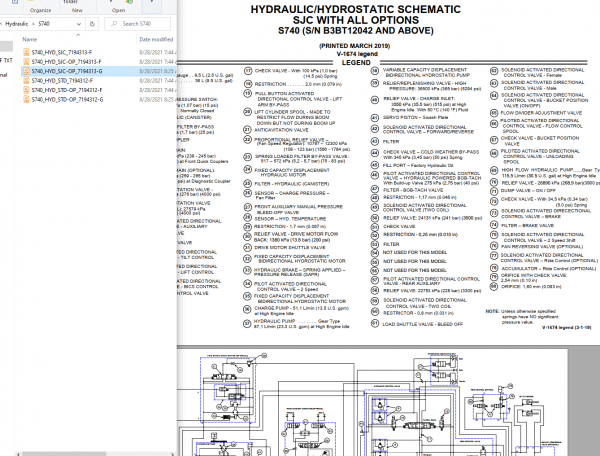This screenshot has height=456, width=600.
Task: Click the date of S740_HYD_SJC-OP_7194313-G
Action: (157, 71)
